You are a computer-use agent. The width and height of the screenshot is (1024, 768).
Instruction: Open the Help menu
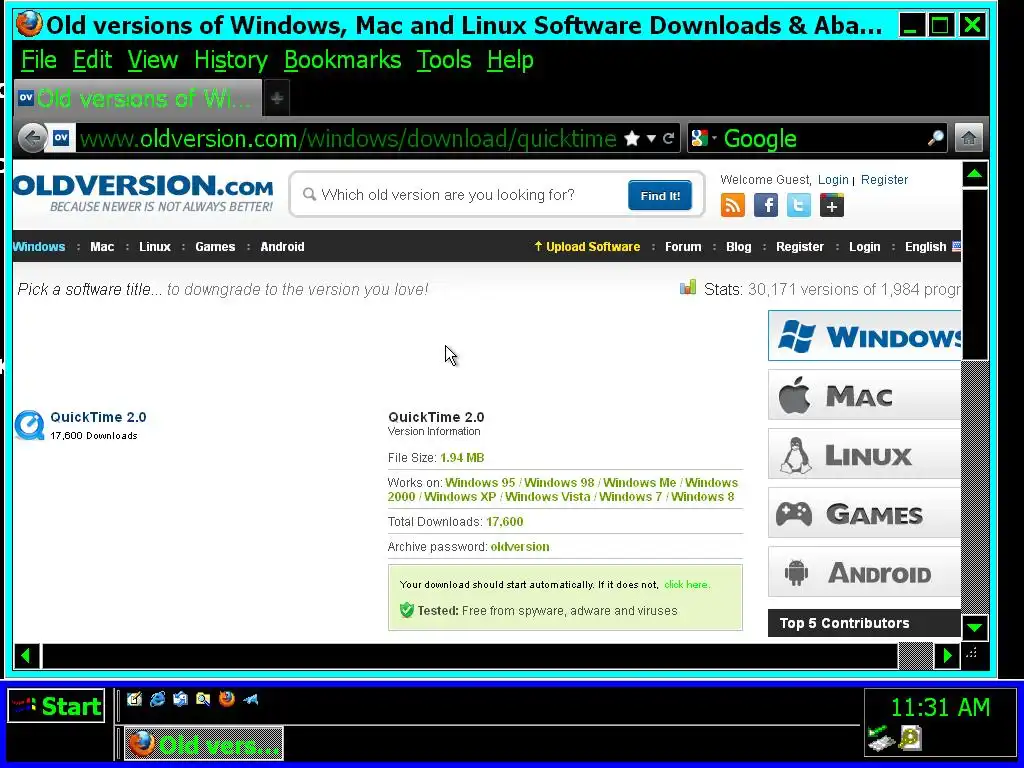pos(510,60)
